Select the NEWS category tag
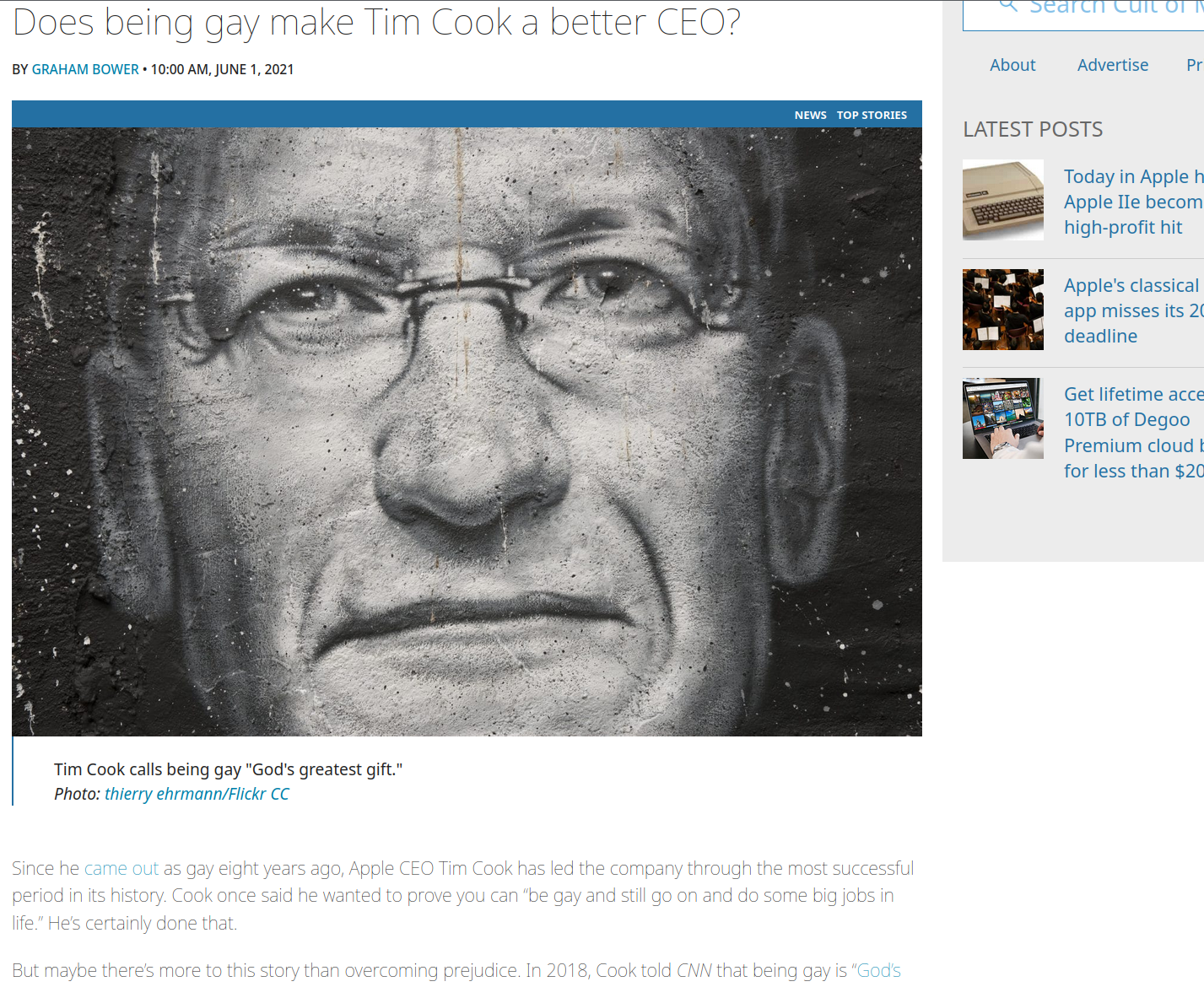Viewport: 1204px width, 987px height. (810, 115)
